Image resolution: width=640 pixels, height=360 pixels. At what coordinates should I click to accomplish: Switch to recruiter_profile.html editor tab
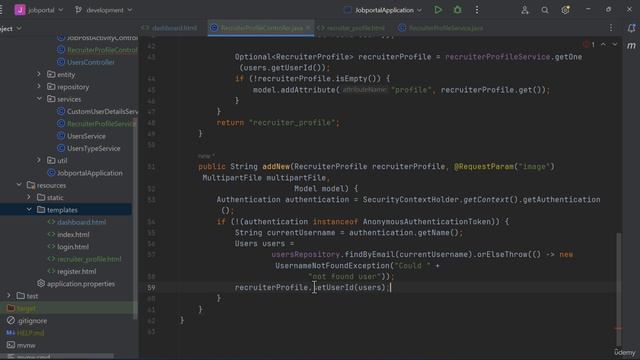point(351,28)
